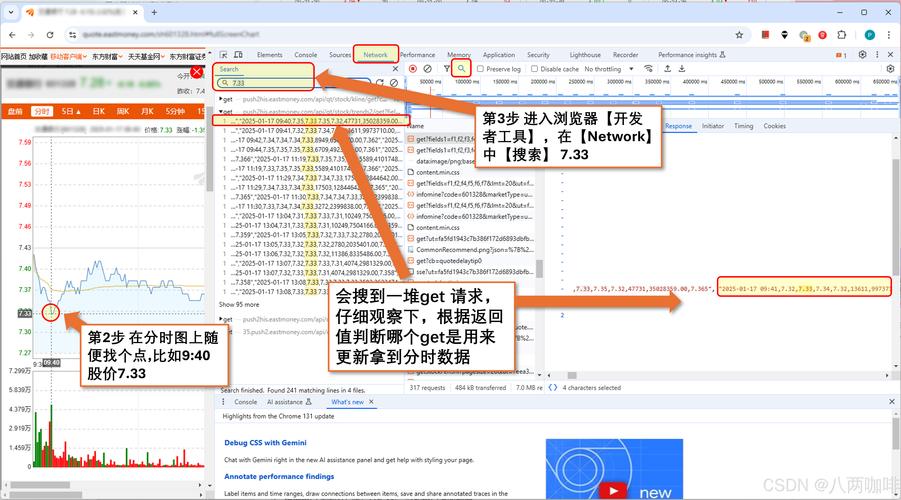Open the tab search chevron dropdown

click(10, 12)
